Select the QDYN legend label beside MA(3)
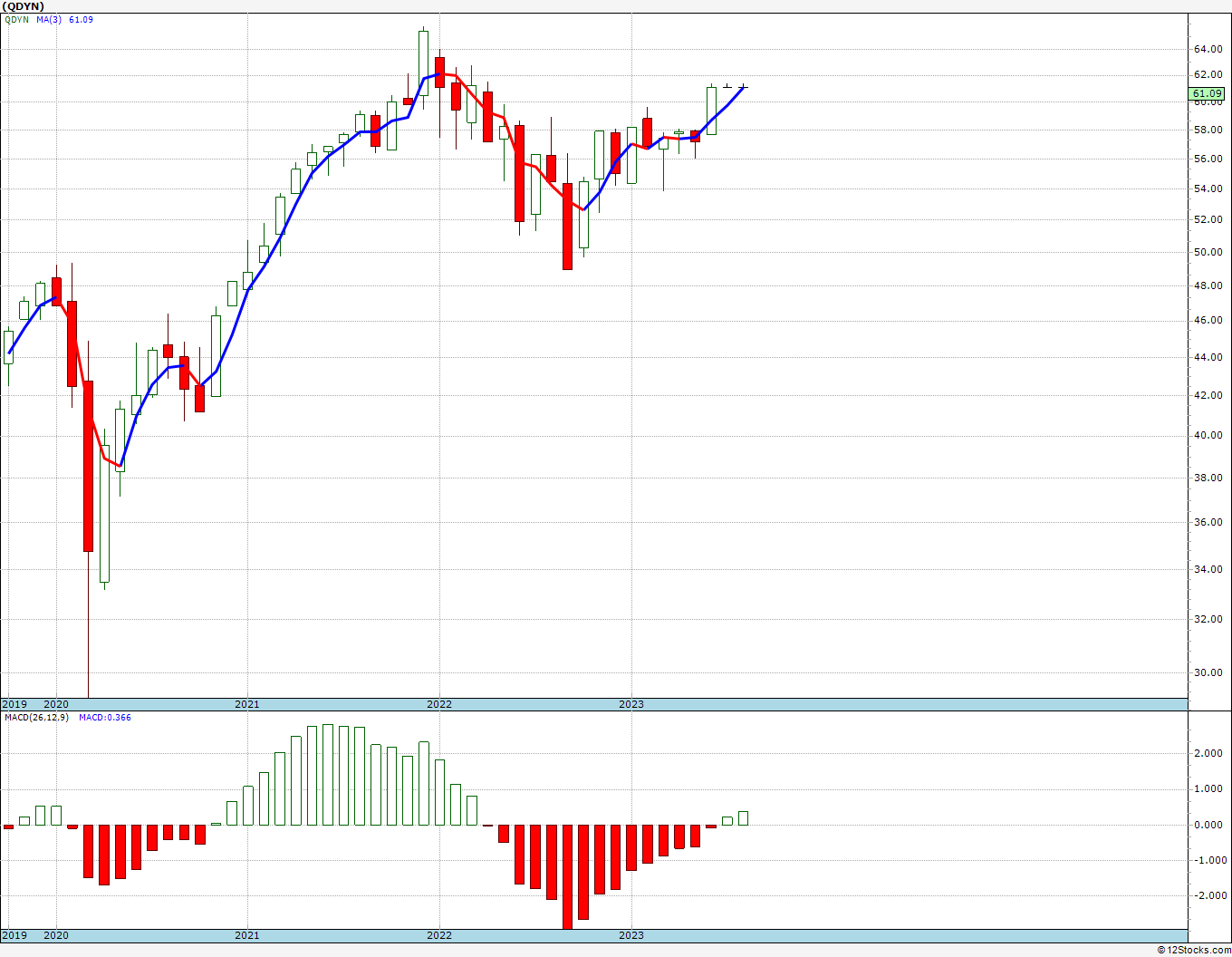Image resolution: width=1232 pixels, height=957 pixels. (x=16, y=19)
